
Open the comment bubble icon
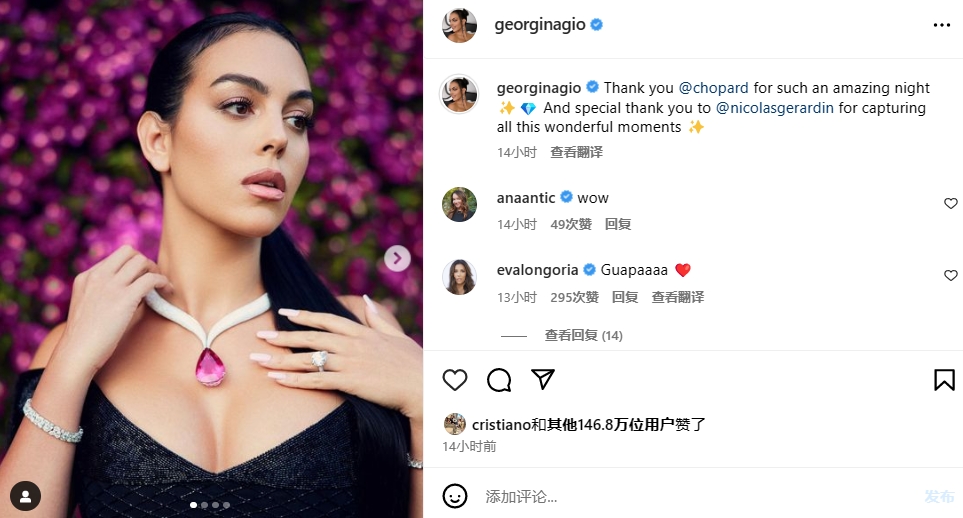(x=499, y=380)
